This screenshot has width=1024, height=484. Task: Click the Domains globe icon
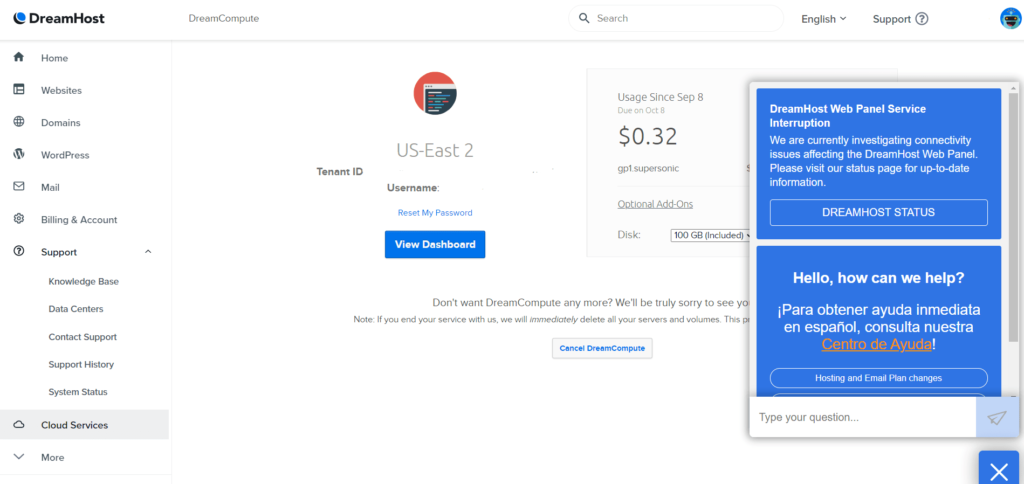[19, 121]
